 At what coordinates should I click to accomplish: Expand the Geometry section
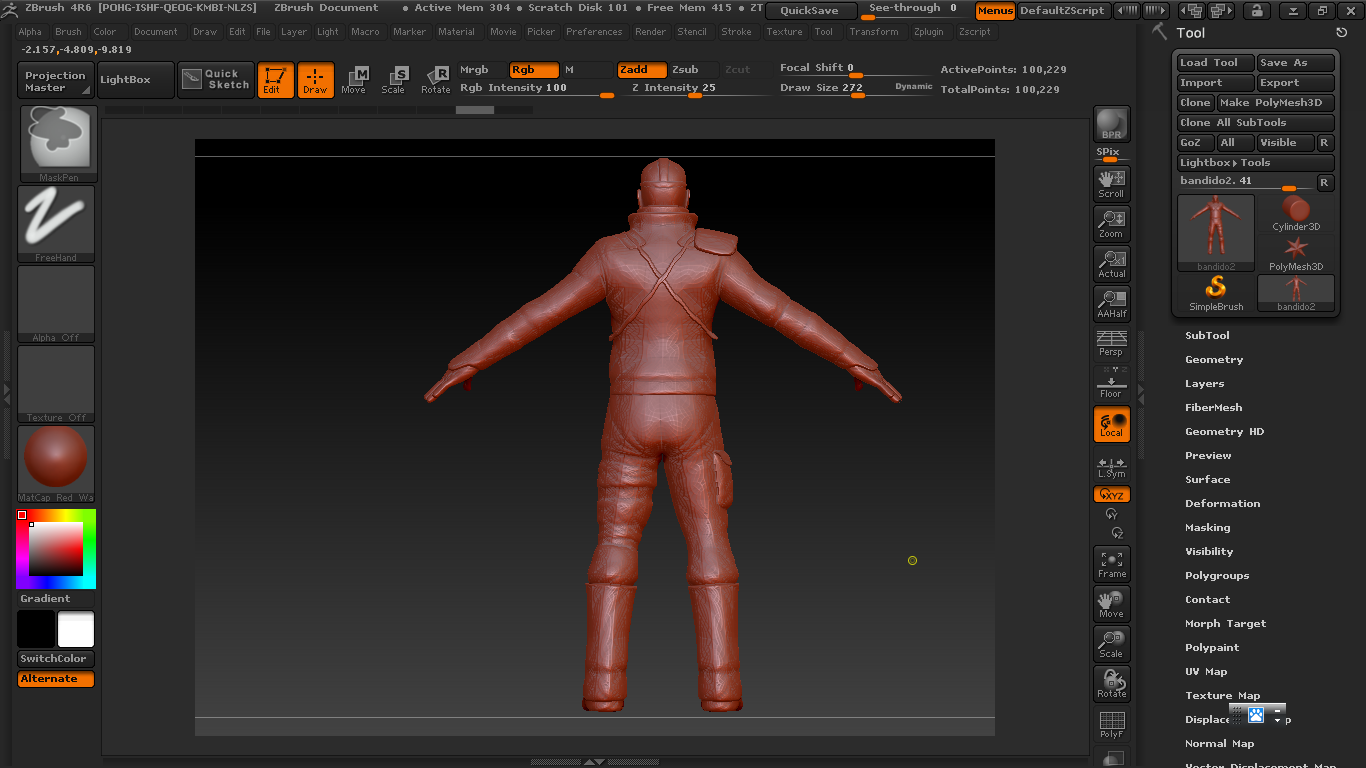tap(1214, 360)
